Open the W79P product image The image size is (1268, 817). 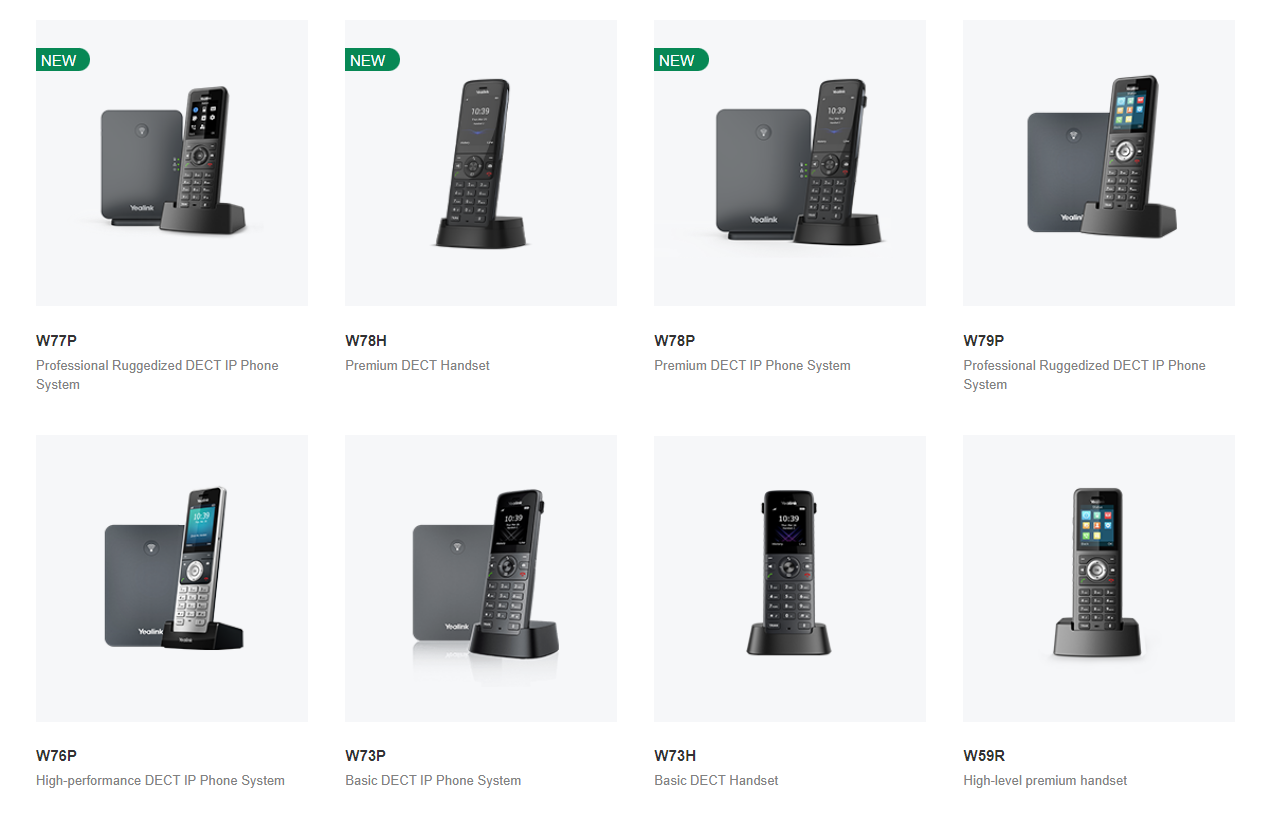point(1099,163)
